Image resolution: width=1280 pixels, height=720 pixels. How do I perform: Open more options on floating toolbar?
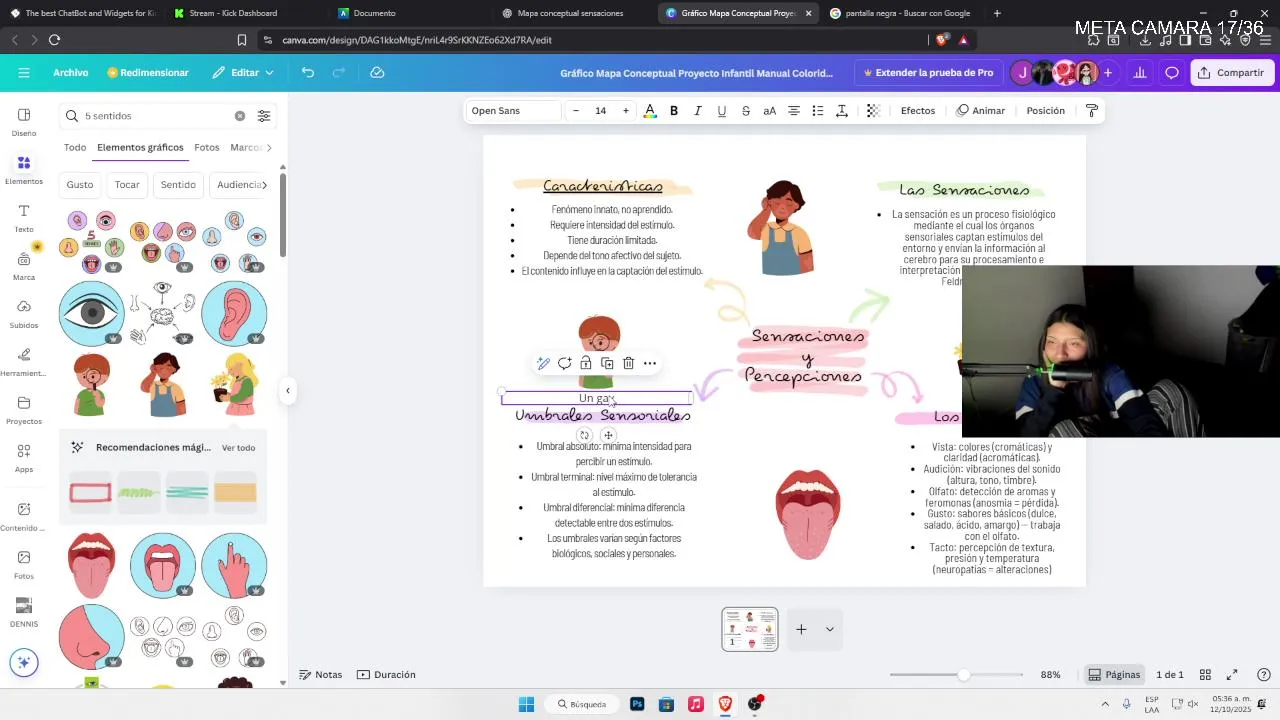click(x=650, y=363)
